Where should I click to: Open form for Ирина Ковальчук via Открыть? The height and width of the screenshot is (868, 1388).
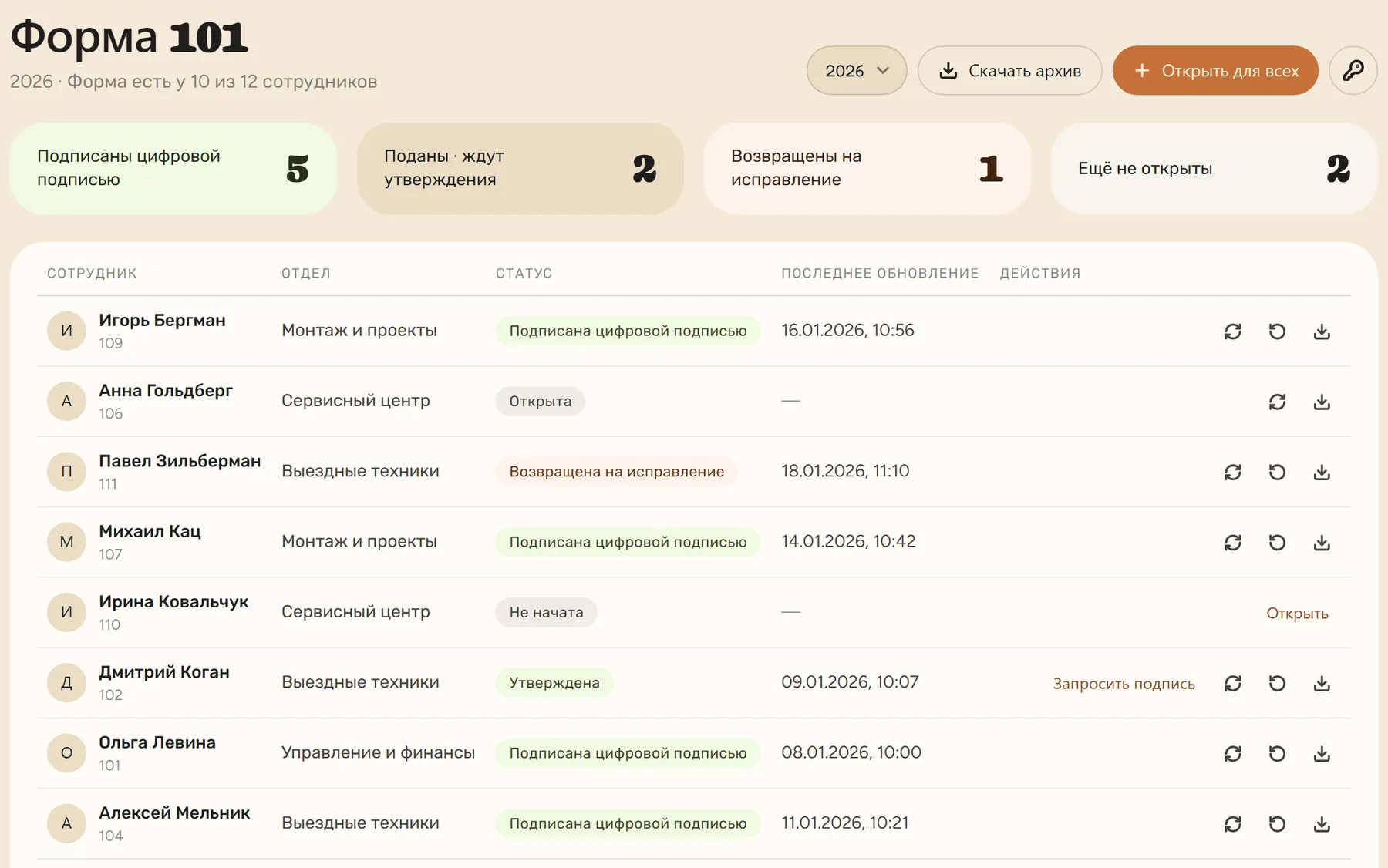tap(1297, 613)
